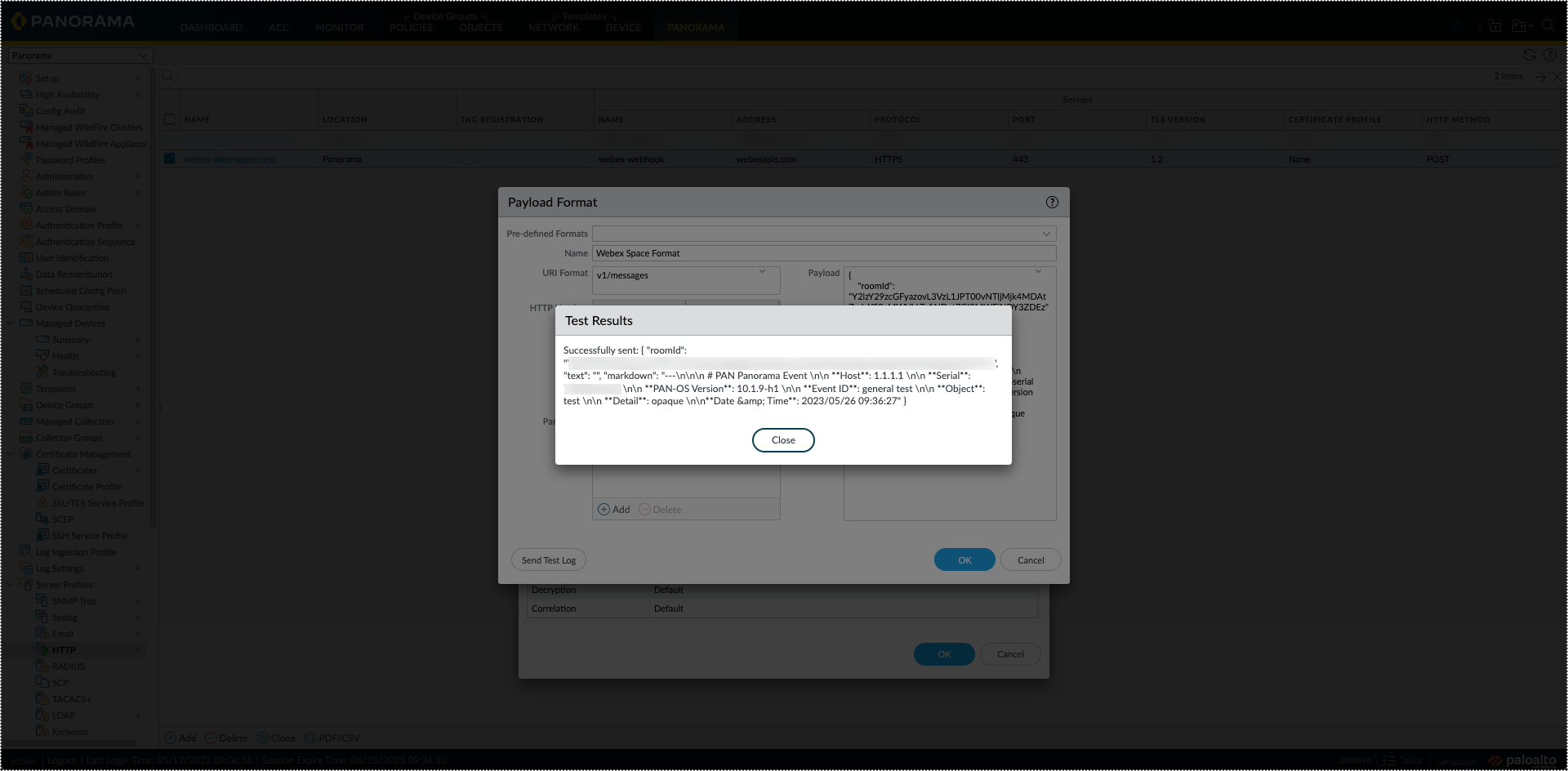
Task: Open Authentication Profile page
Action: [79, 225]
